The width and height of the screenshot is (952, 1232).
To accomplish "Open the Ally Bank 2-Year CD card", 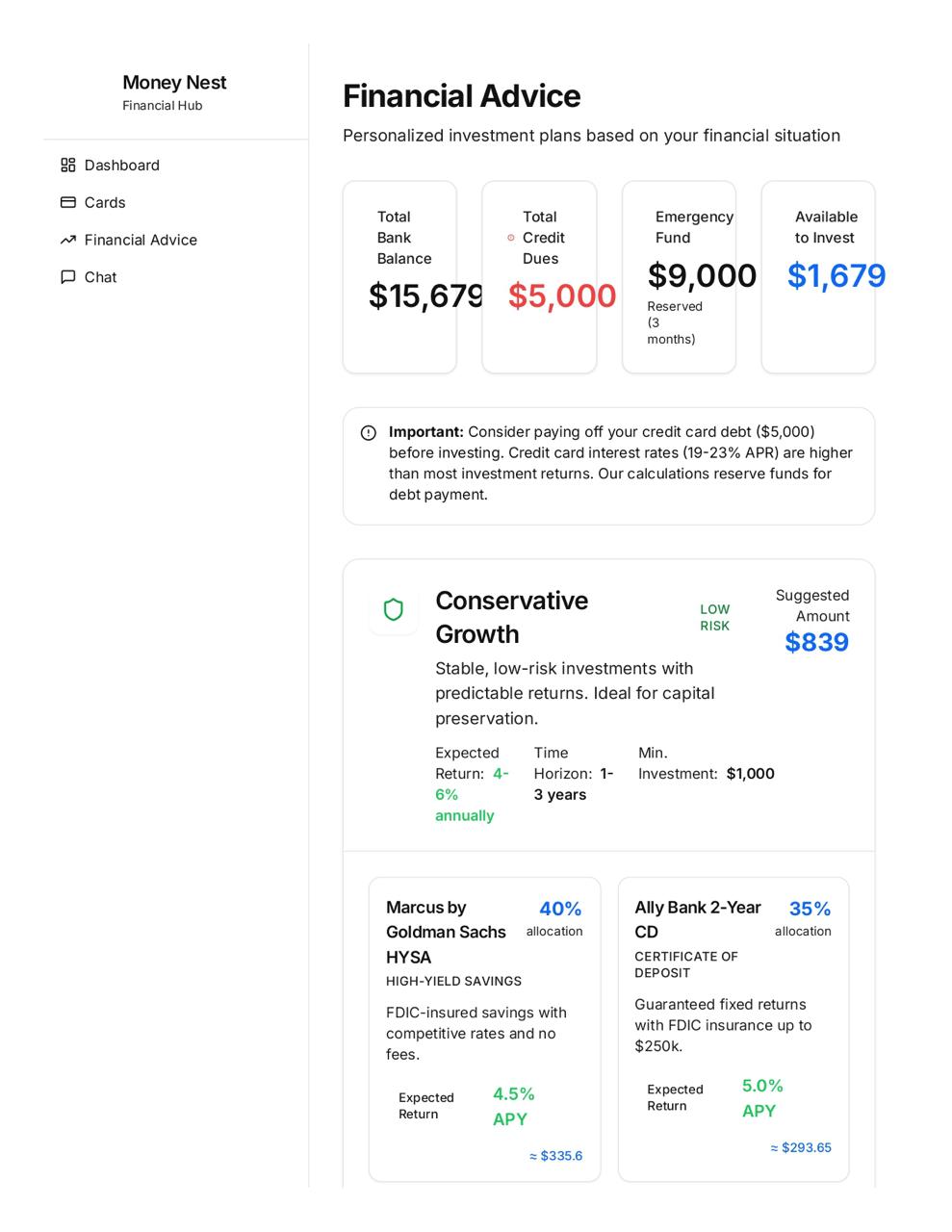I will (x=733, y=1029).
